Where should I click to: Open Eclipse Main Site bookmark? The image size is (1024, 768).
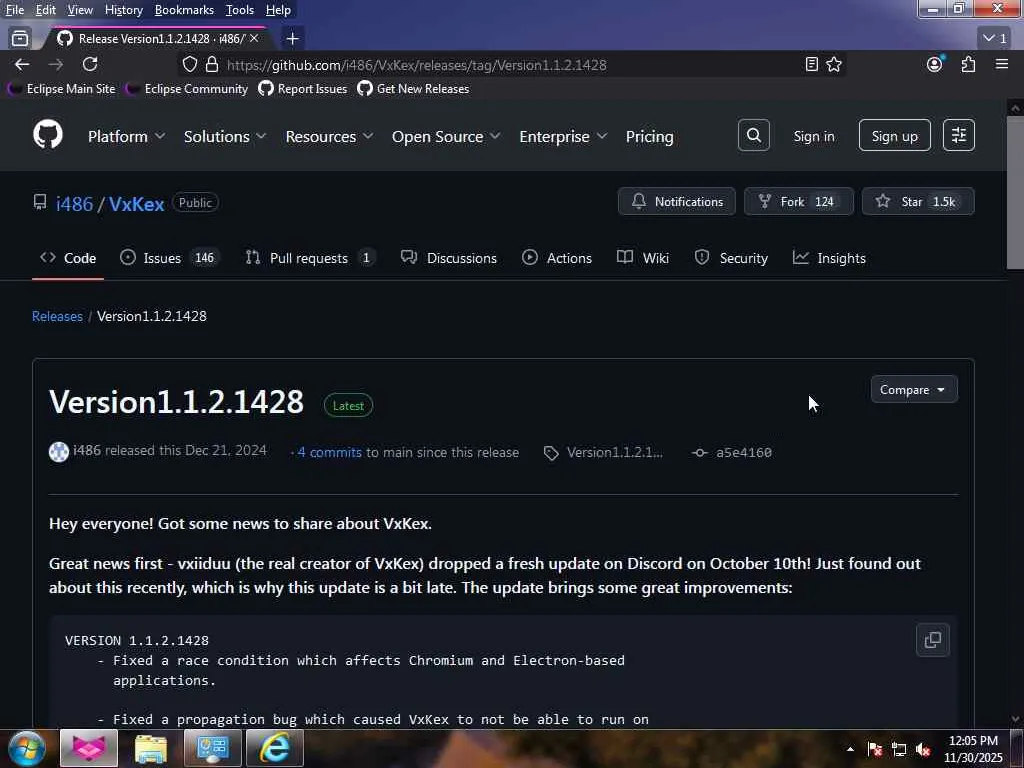(62, 89)
